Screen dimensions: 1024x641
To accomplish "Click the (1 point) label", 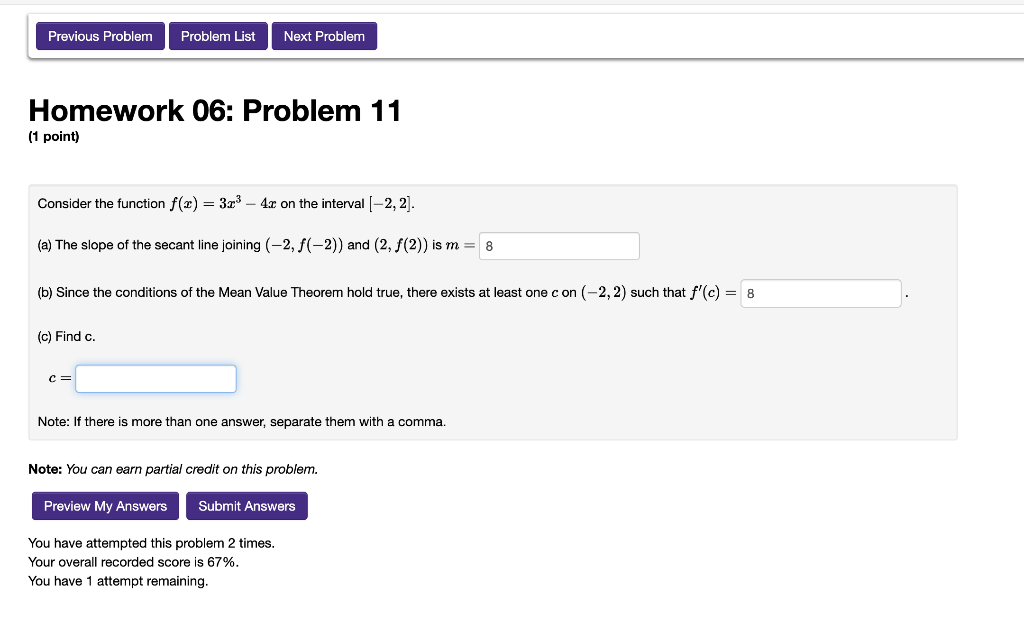I will 54,136.
